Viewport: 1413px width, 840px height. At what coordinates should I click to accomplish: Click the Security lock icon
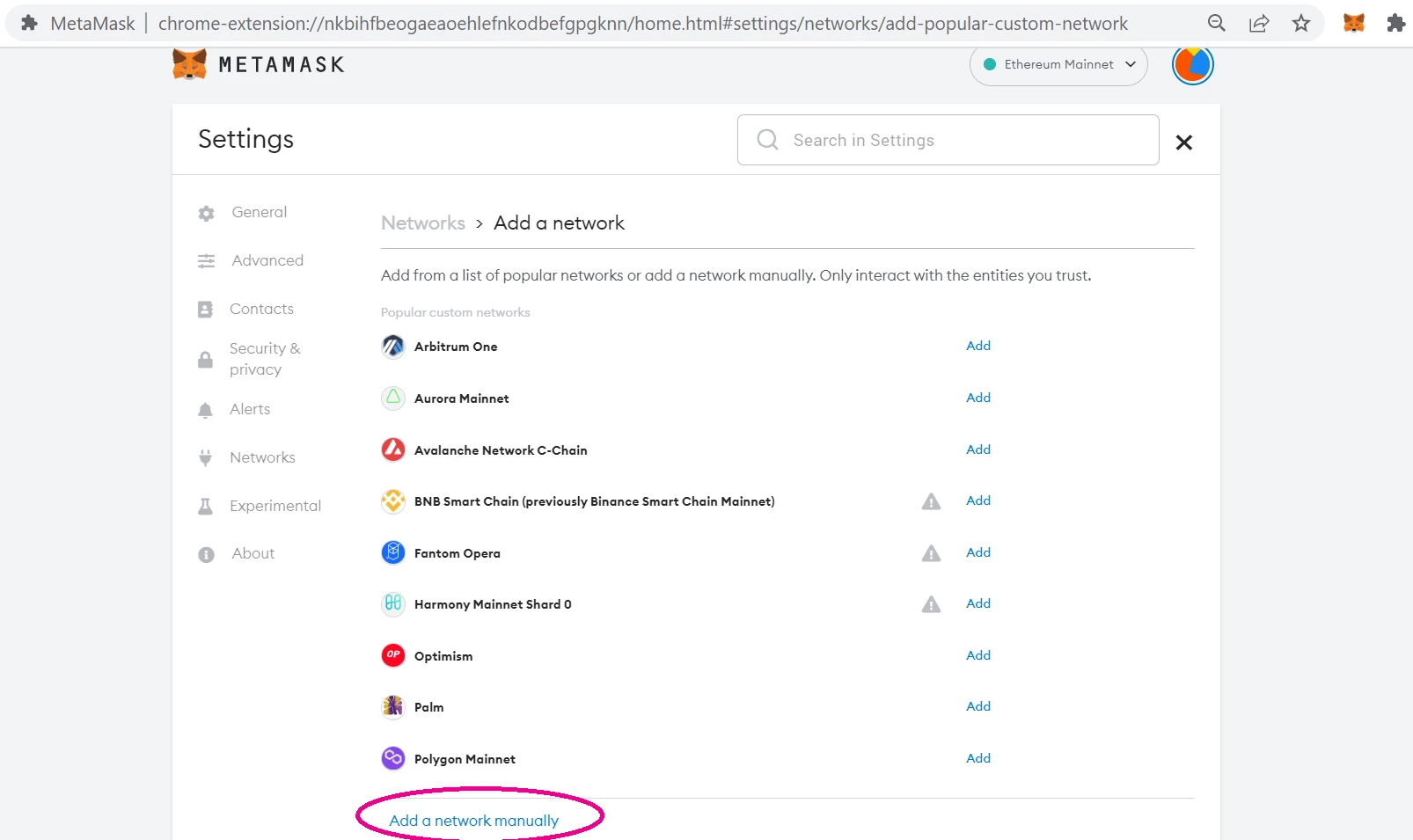coord(205,359)
